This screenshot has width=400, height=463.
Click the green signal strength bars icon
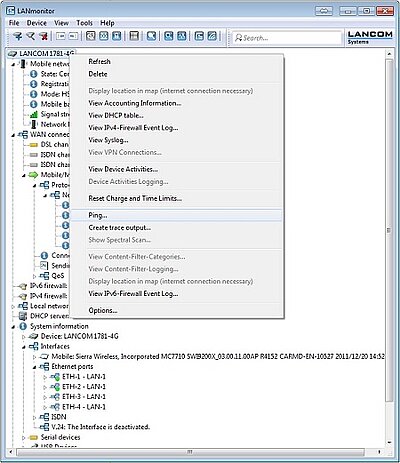click(34, 114)
